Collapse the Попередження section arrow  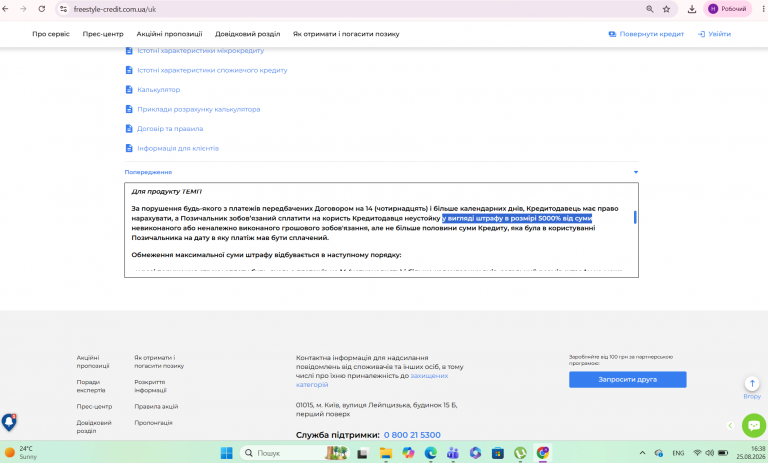coord(636,172)
